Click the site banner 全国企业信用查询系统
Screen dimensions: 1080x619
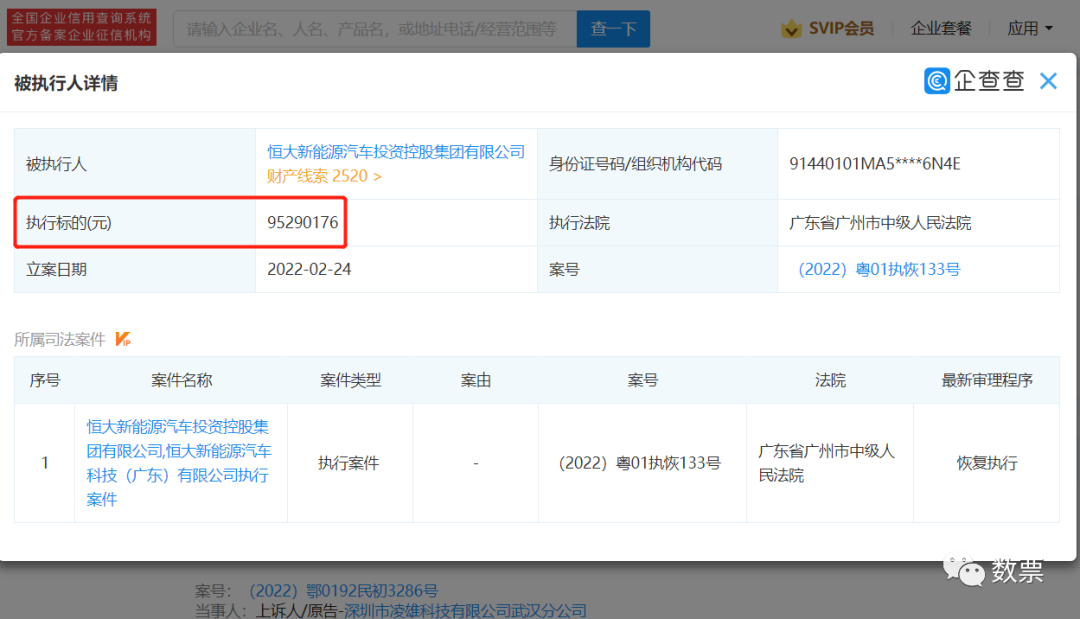[81, 27]
